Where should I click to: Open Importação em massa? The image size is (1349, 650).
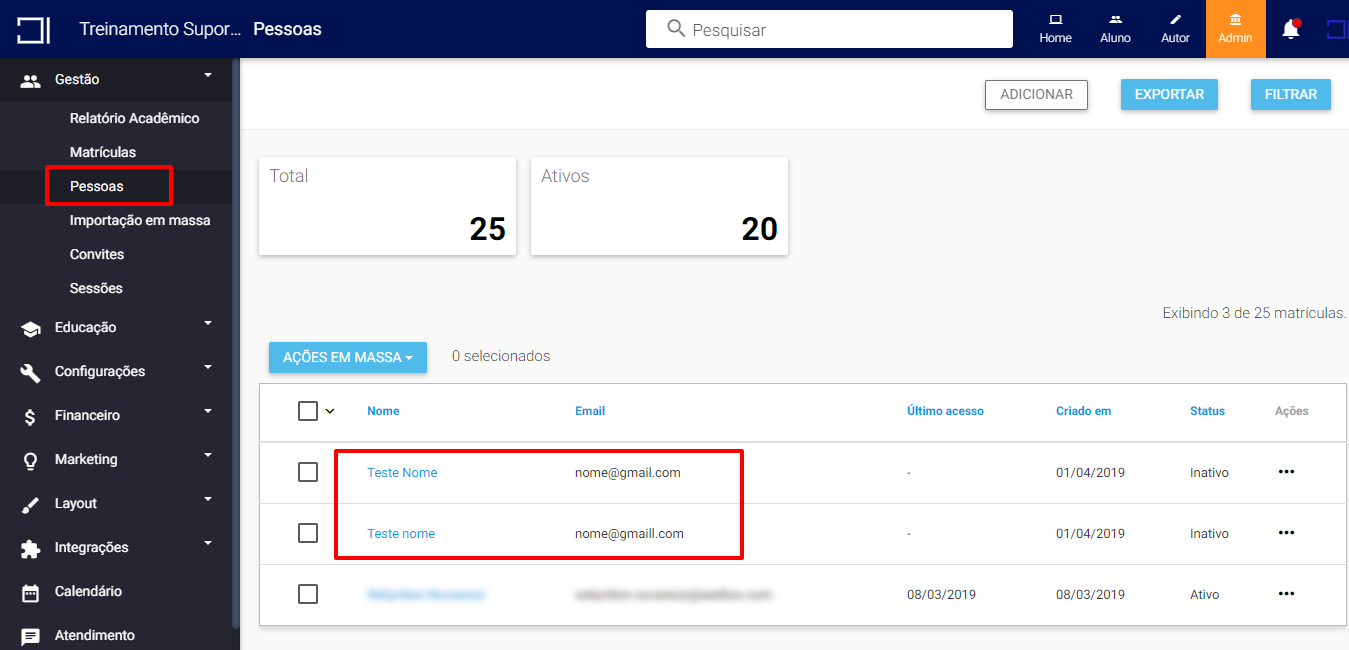(140, 220)
